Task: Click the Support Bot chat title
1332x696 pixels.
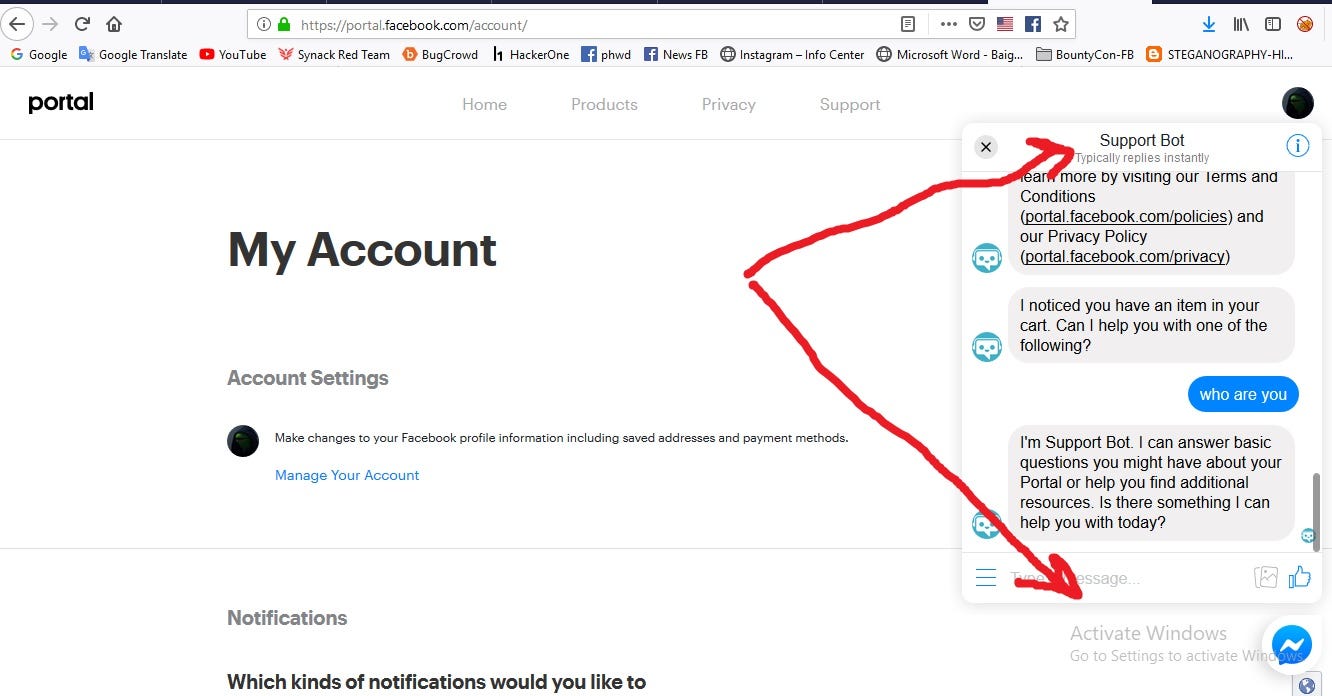Action: coord(1142,141)
